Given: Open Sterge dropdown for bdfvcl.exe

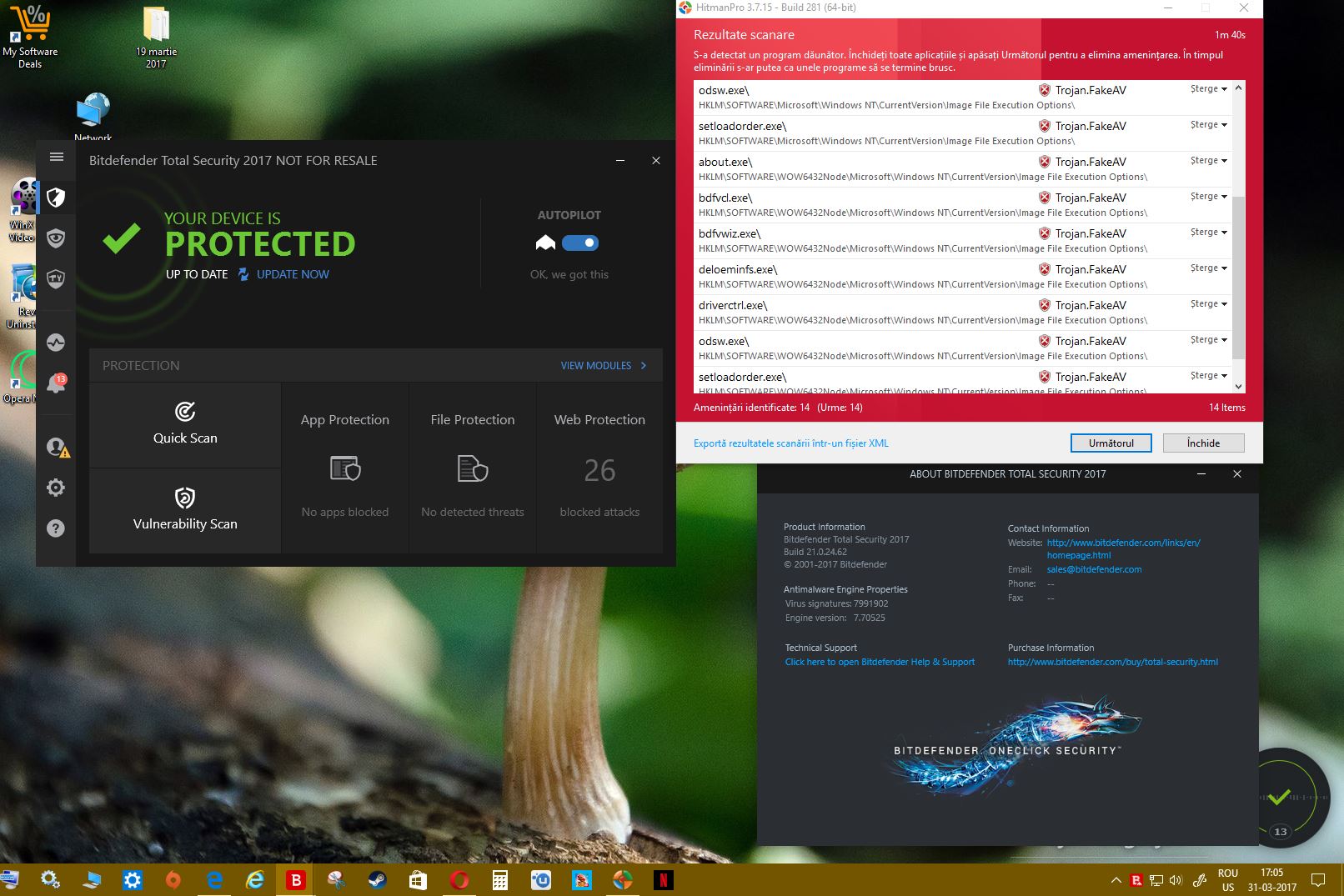Looking at the screenshot, I should [1208, 197].
